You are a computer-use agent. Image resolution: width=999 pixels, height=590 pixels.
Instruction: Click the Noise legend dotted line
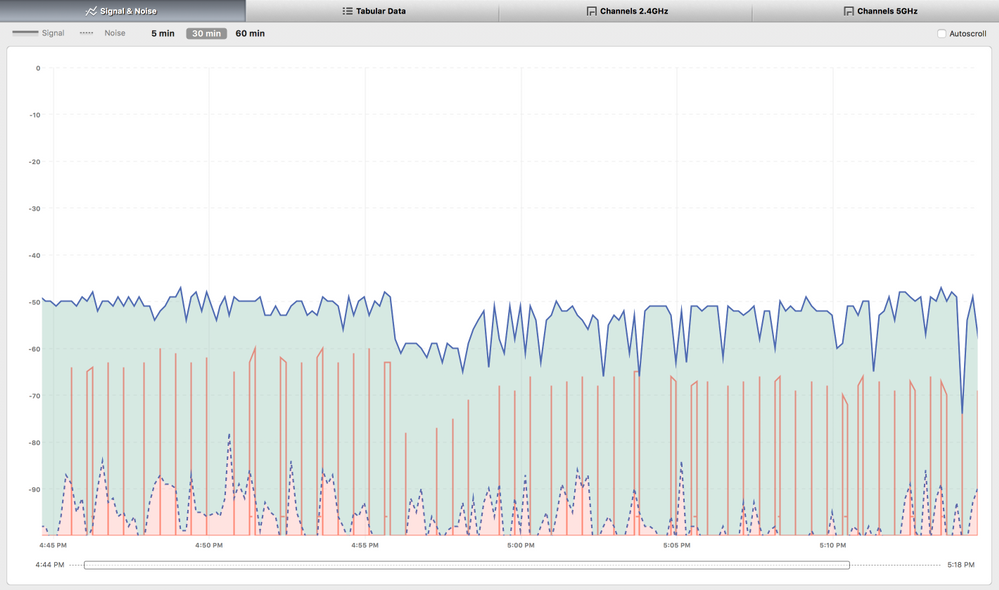coord(87,32)
